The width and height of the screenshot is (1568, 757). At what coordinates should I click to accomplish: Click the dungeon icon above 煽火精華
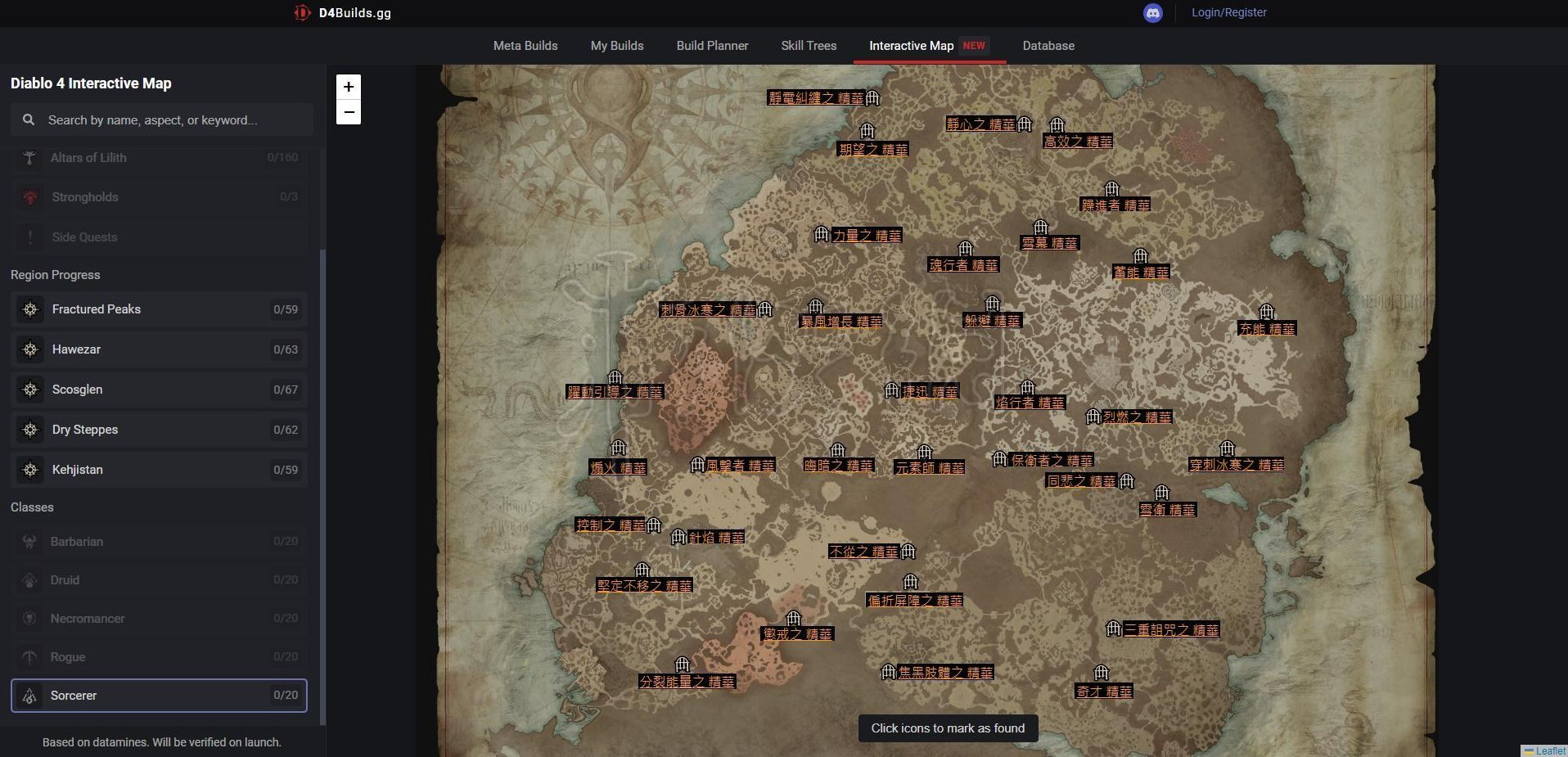tap(619, 448)
